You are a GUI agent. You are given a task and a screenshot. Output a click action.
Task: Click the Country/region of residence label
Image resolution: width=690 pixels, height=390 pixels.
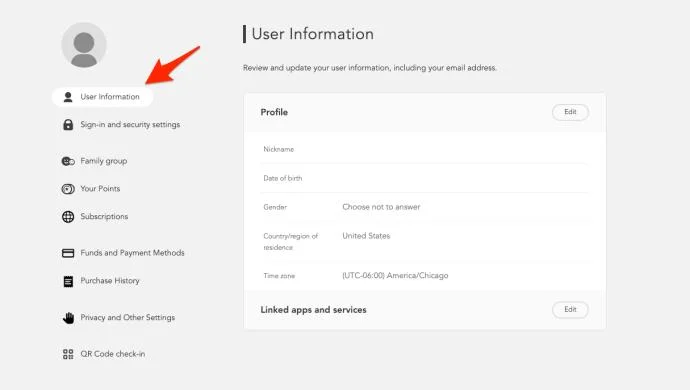click(290, 242)
